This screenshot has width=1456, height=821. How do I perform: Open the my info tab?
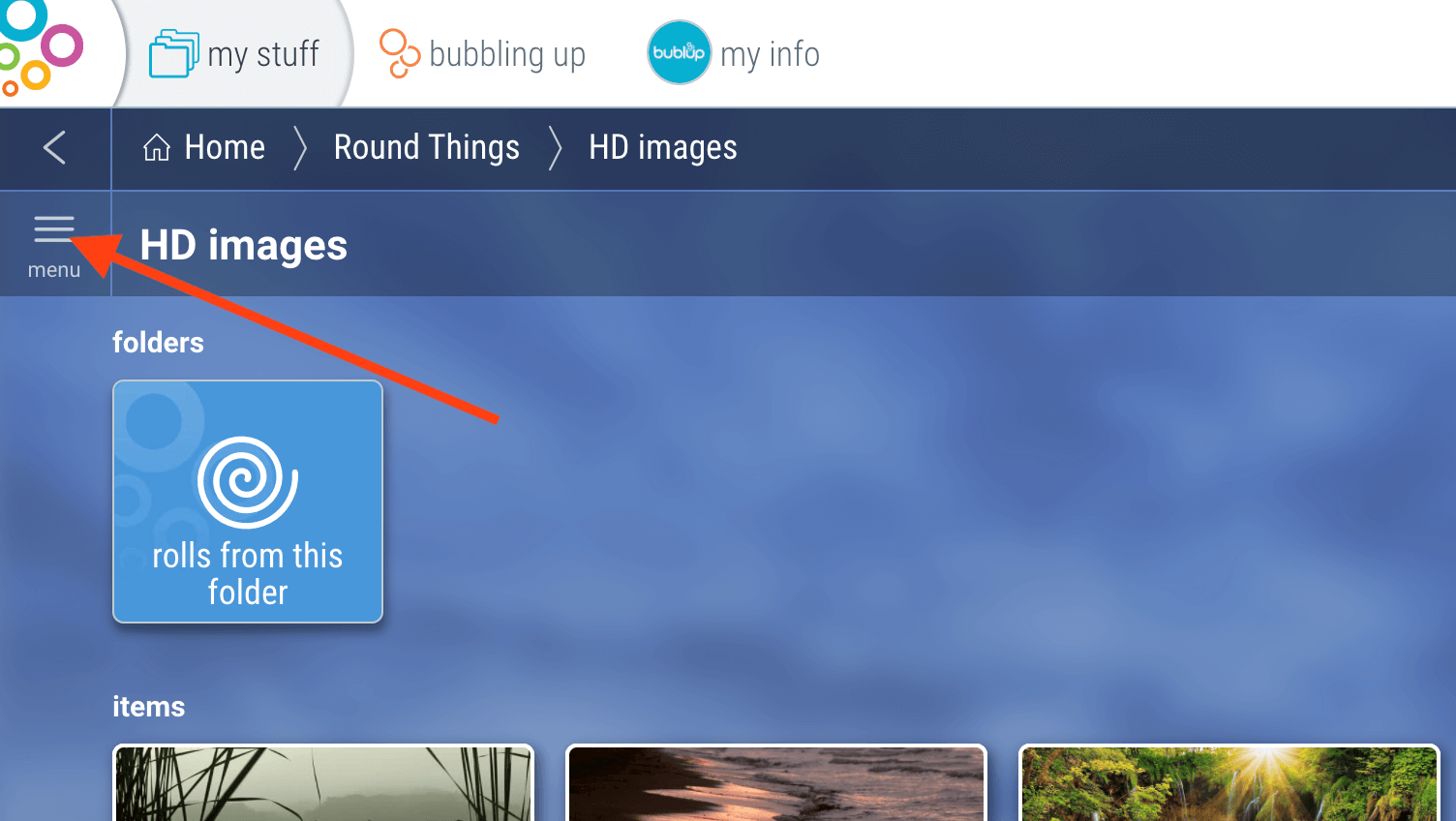click(x=734, y=53)
